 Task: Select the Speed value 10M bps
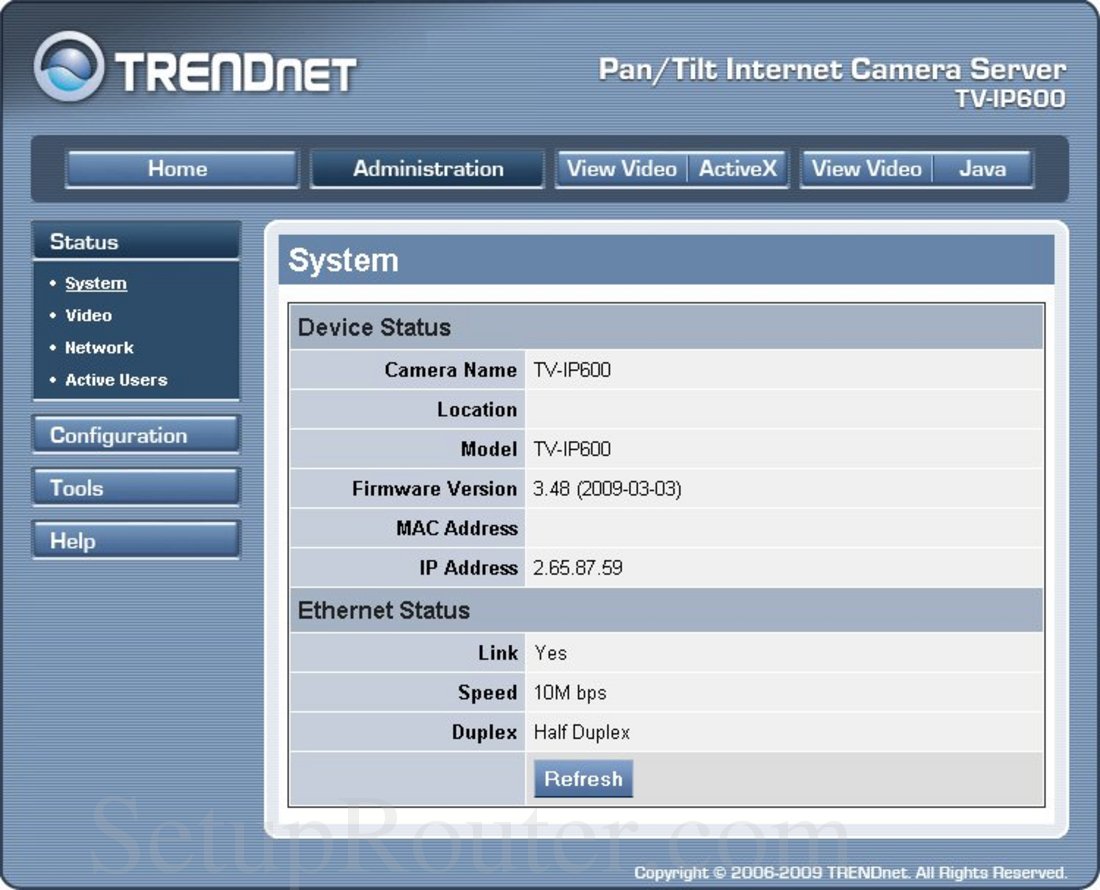(x=570, y=693)
